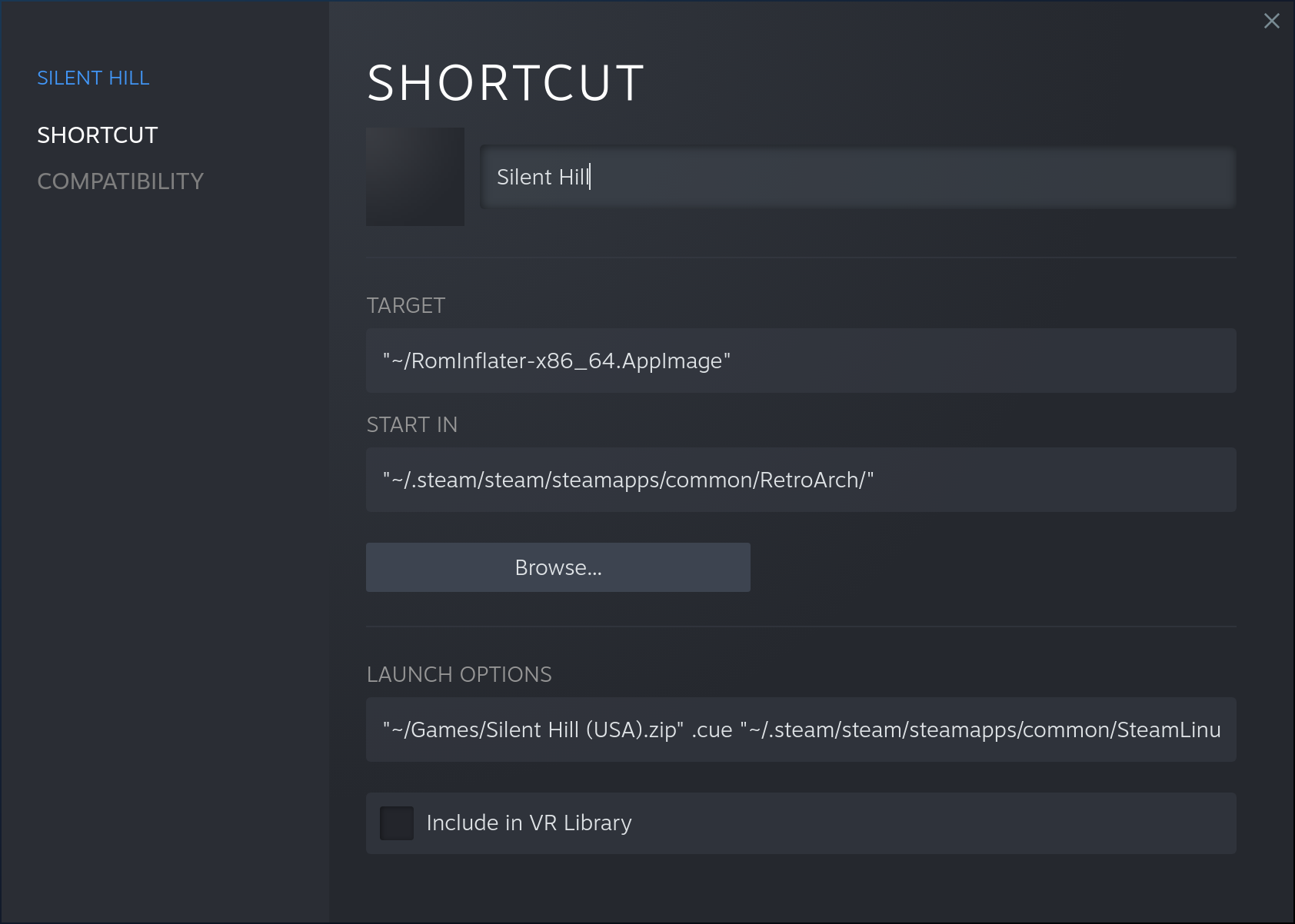Viewport: 1295px width, 924px height.
Task: Switch to the Compatibility tab
Action: 121,181
